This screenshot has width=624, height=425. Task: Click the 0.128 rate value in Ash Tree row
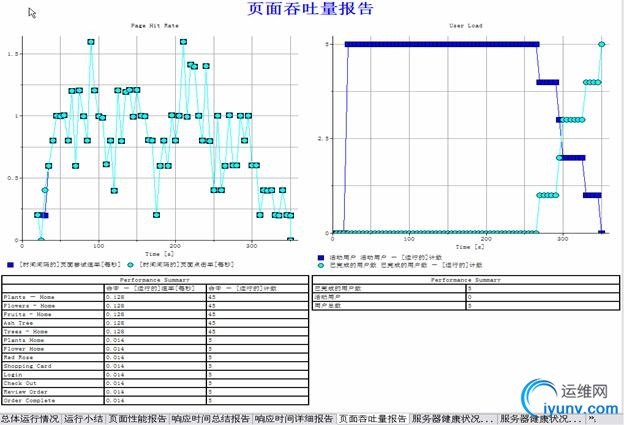click(x=115, y=323)
